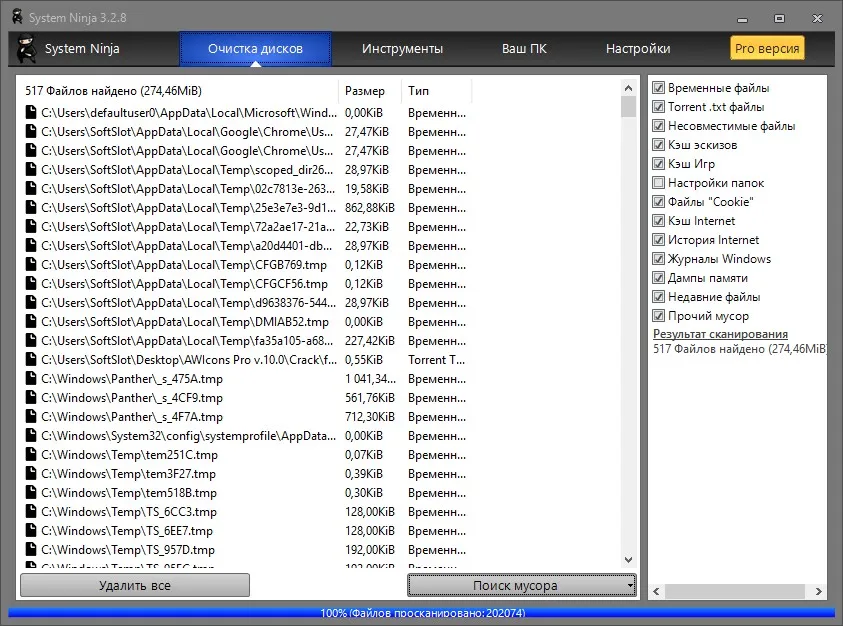Open the Поиск мусора dropdown arrow
843x626 pixels.
(x=630, y=585)
